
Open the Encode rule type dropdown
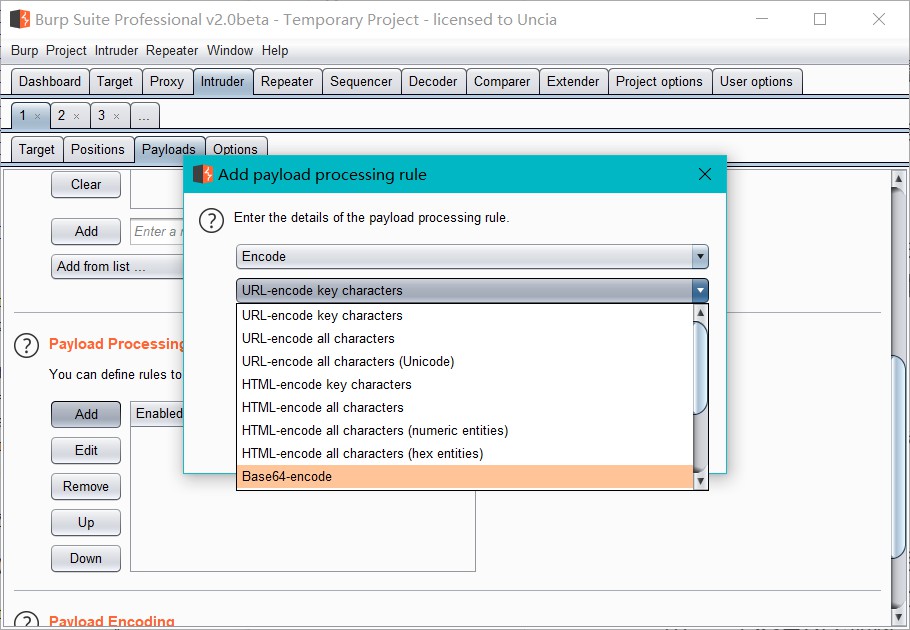pyautogui.click(x=472, y=256)
